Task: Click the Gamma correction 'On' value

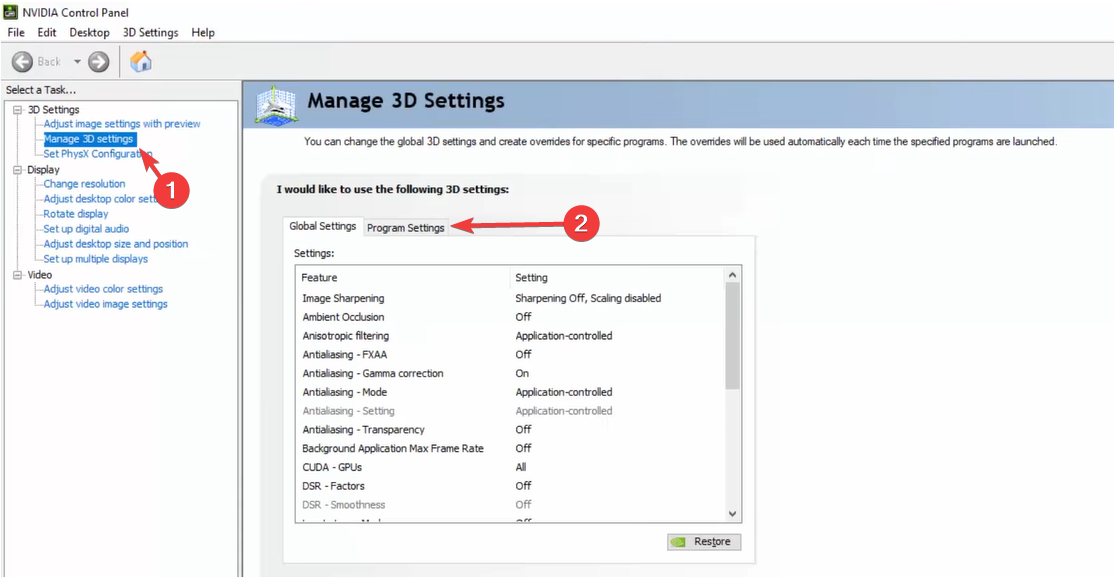Action: click(522, 373)
